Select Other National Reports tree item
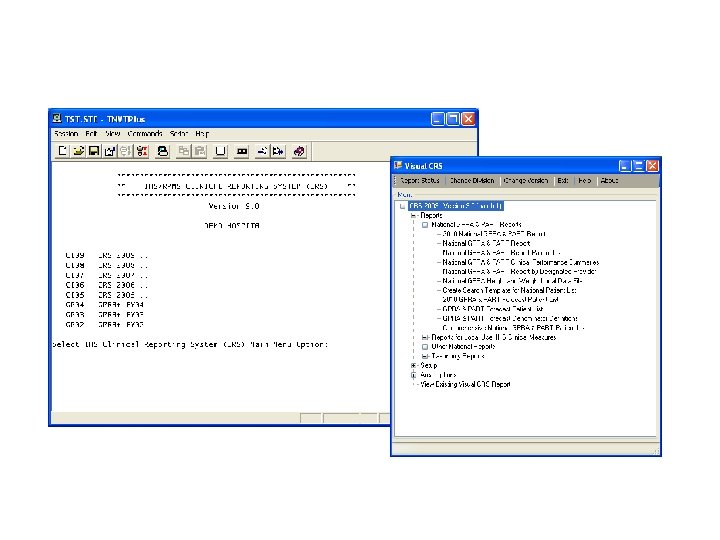 click(463, 347)
